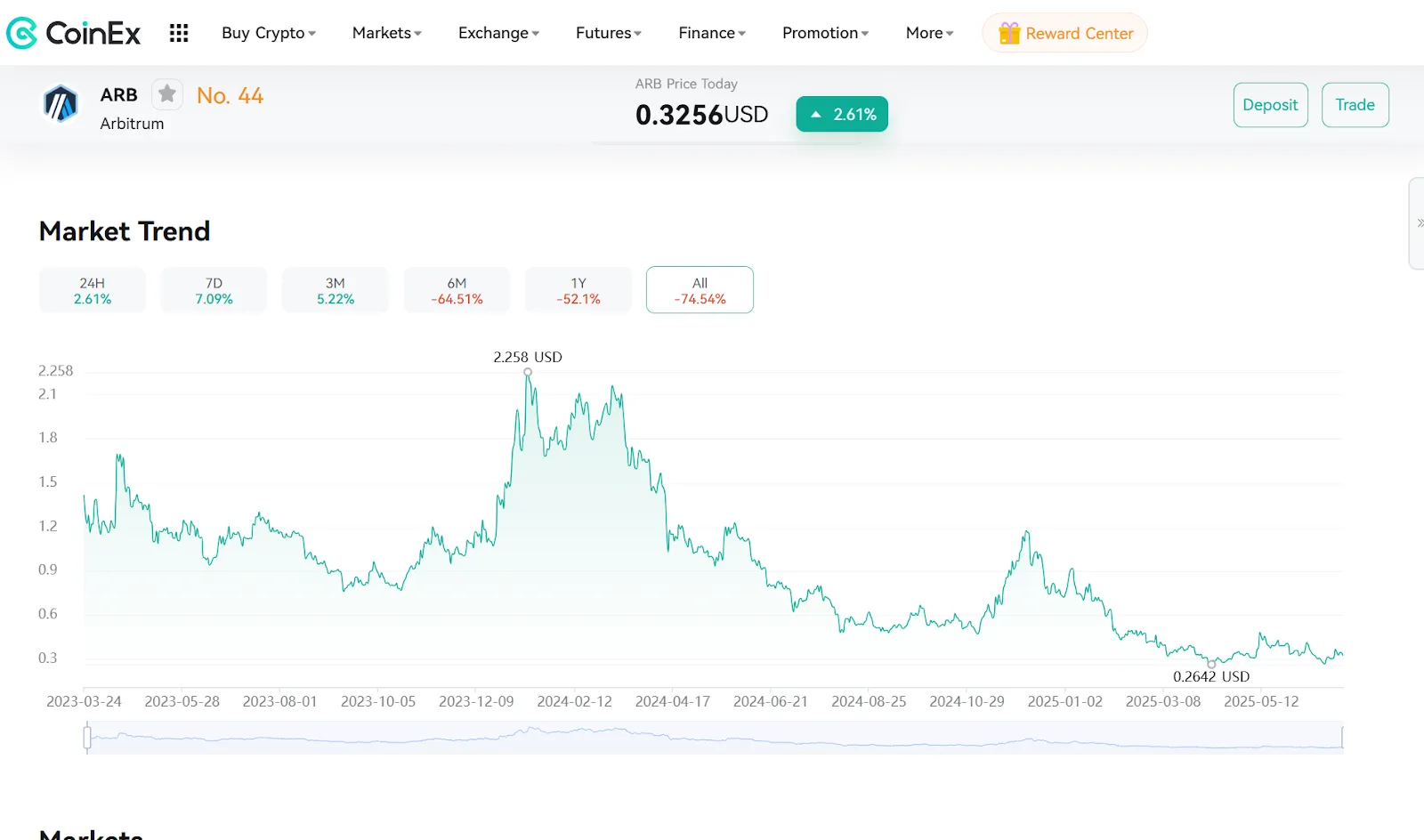
Task: Click the No. 44 rank label
Action: (230, 95)
